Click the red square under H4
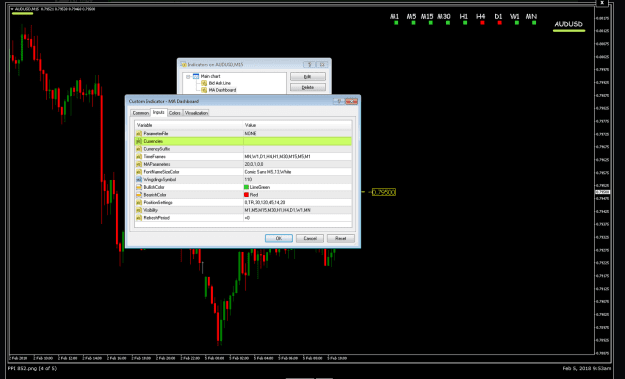Image resolution: width=625 pixels, height=379 pixels. click(x=482, y=23)
